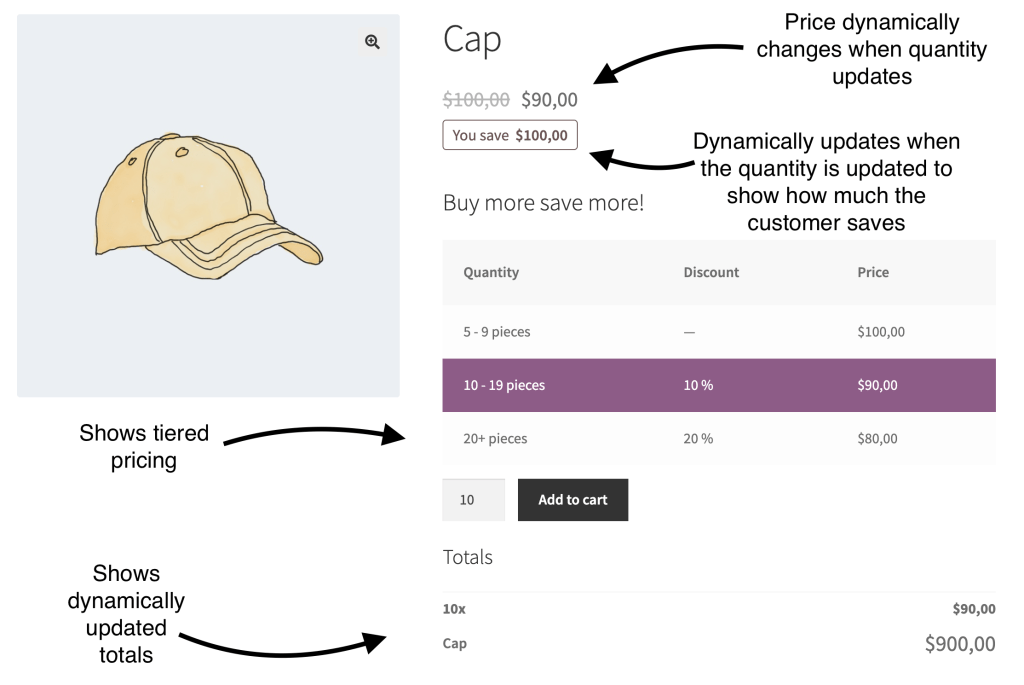The height and width of the screenshot is (685, 1024).
Task: Click the Discount column header
Action: tap(711, 272)
